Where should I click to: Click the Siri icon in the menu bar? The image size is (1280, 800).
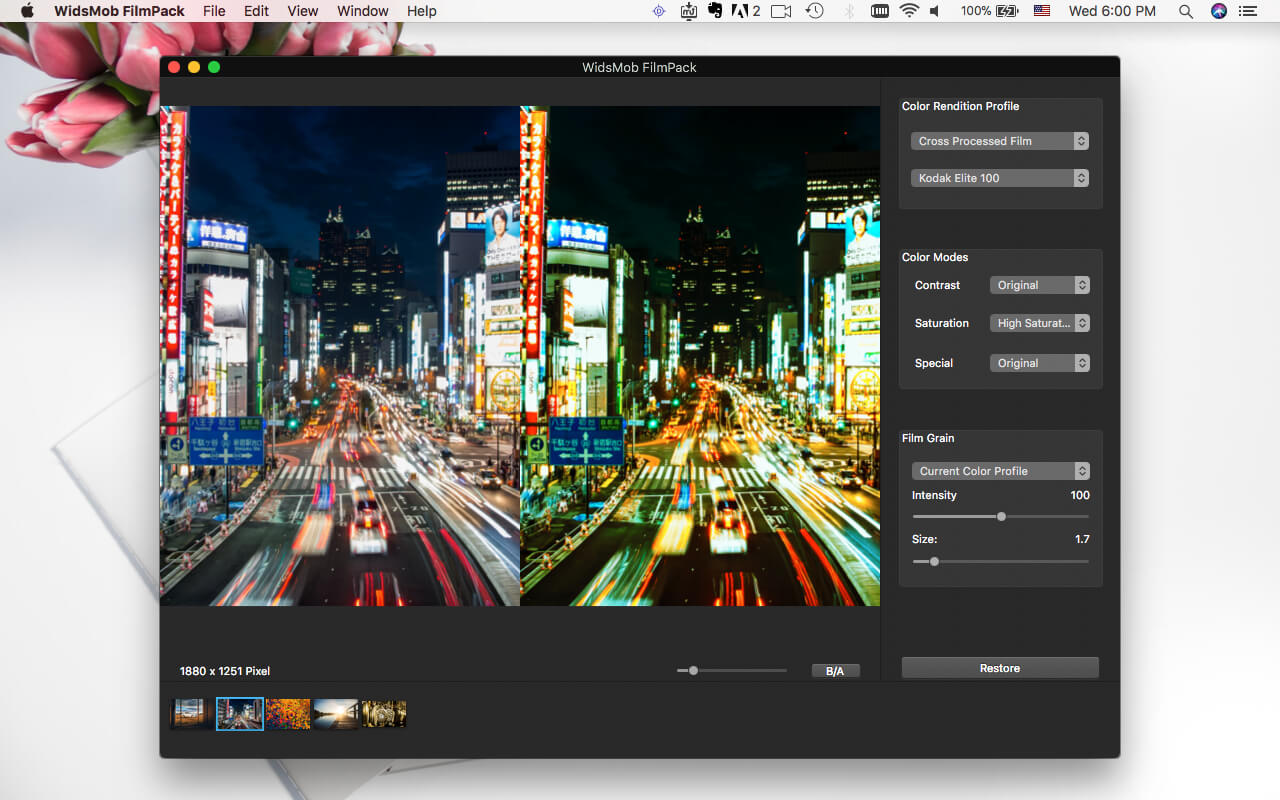pyautogui.click(x=1218, y=11)
